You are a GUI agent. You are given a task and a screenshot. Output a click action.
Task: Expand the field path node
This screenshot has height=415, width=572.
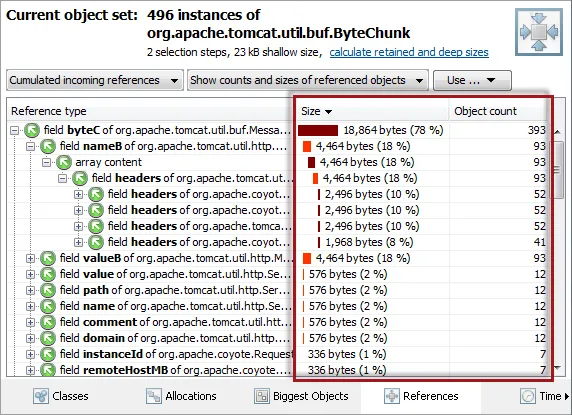pyautogui.click(x=31, y=290)
